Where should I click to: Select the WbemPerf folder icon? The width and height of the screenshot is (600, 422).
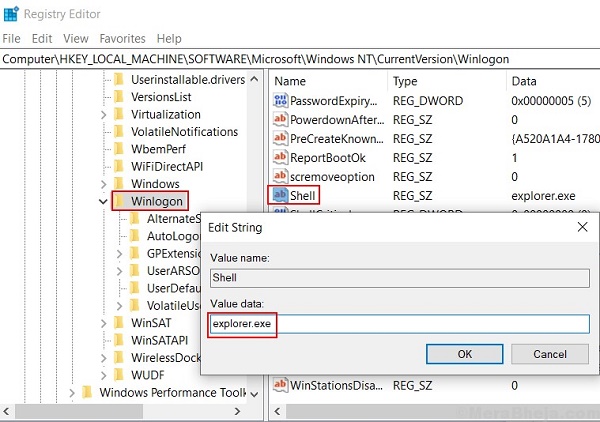point(119,149)
